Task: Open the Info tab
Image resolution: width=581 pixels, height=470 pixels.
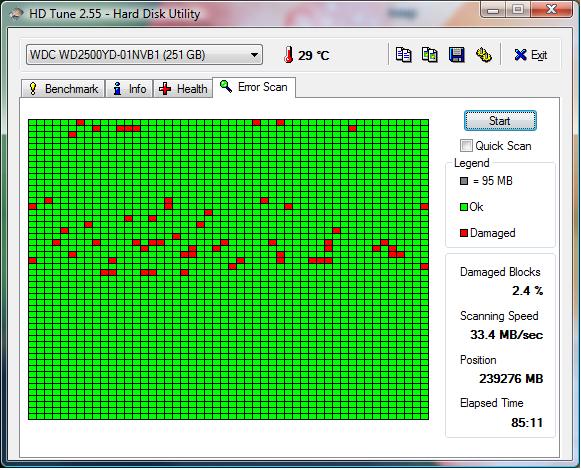Action: [x=129, y=89]
